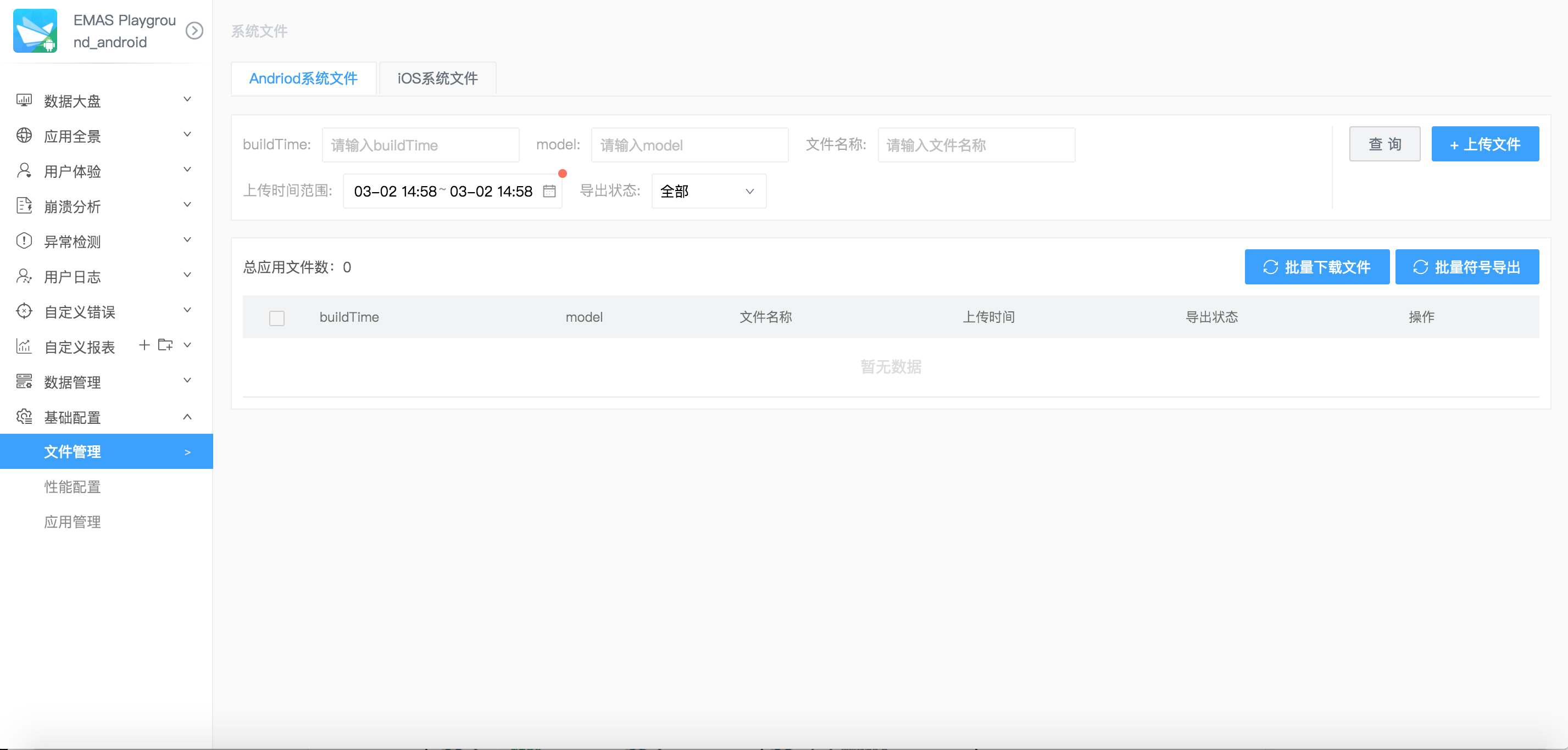Expand the 数据大盘 menu
The height and width of the screenshot is (750, 1568).
point(187,99)
